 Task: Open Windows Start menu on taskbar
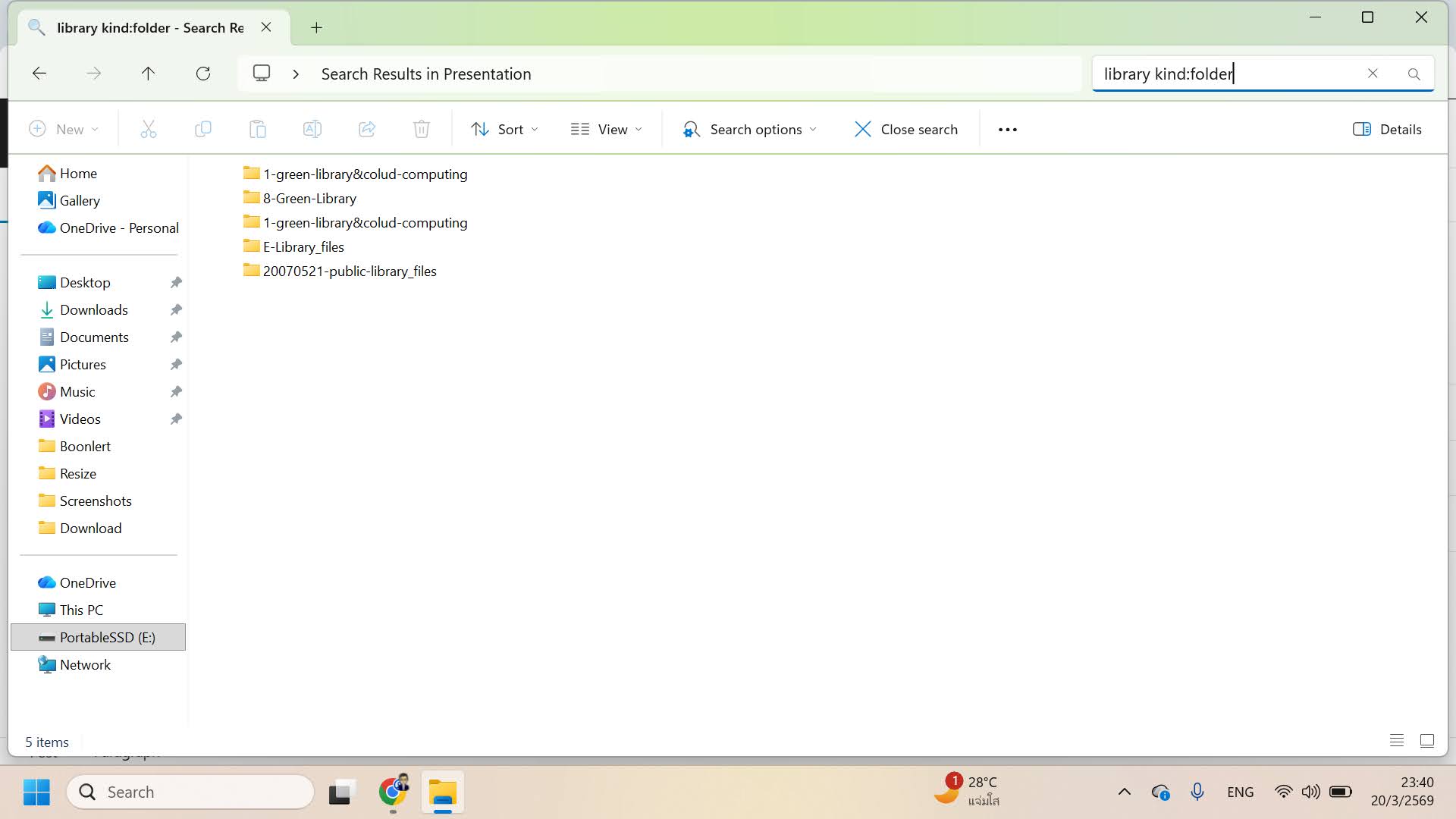36,792
